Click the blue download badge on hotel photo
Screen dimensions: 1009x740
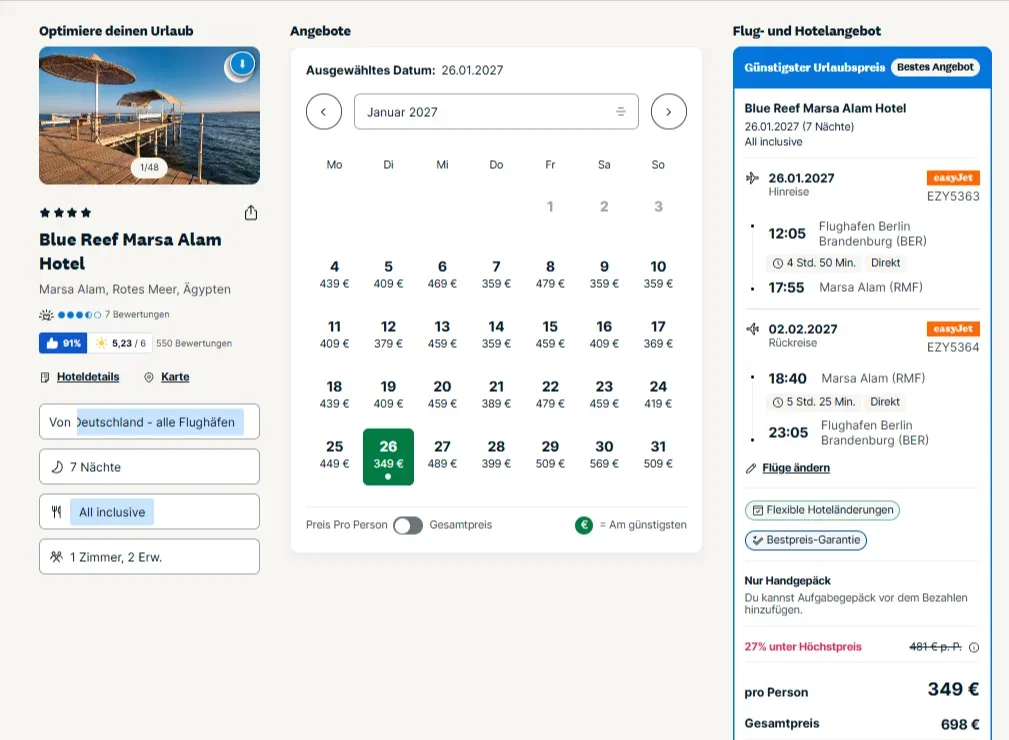click(x=242, y=64)
